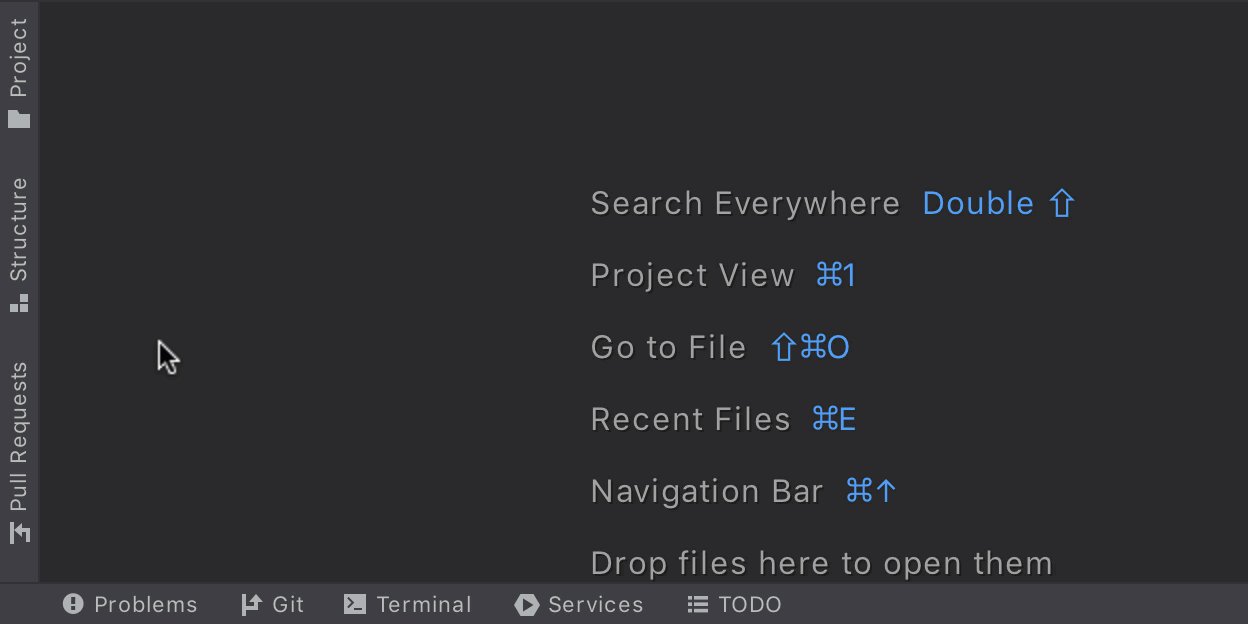Switch to the Problems tab
This screenshot has width=1248, height=624.
[146, 604]
